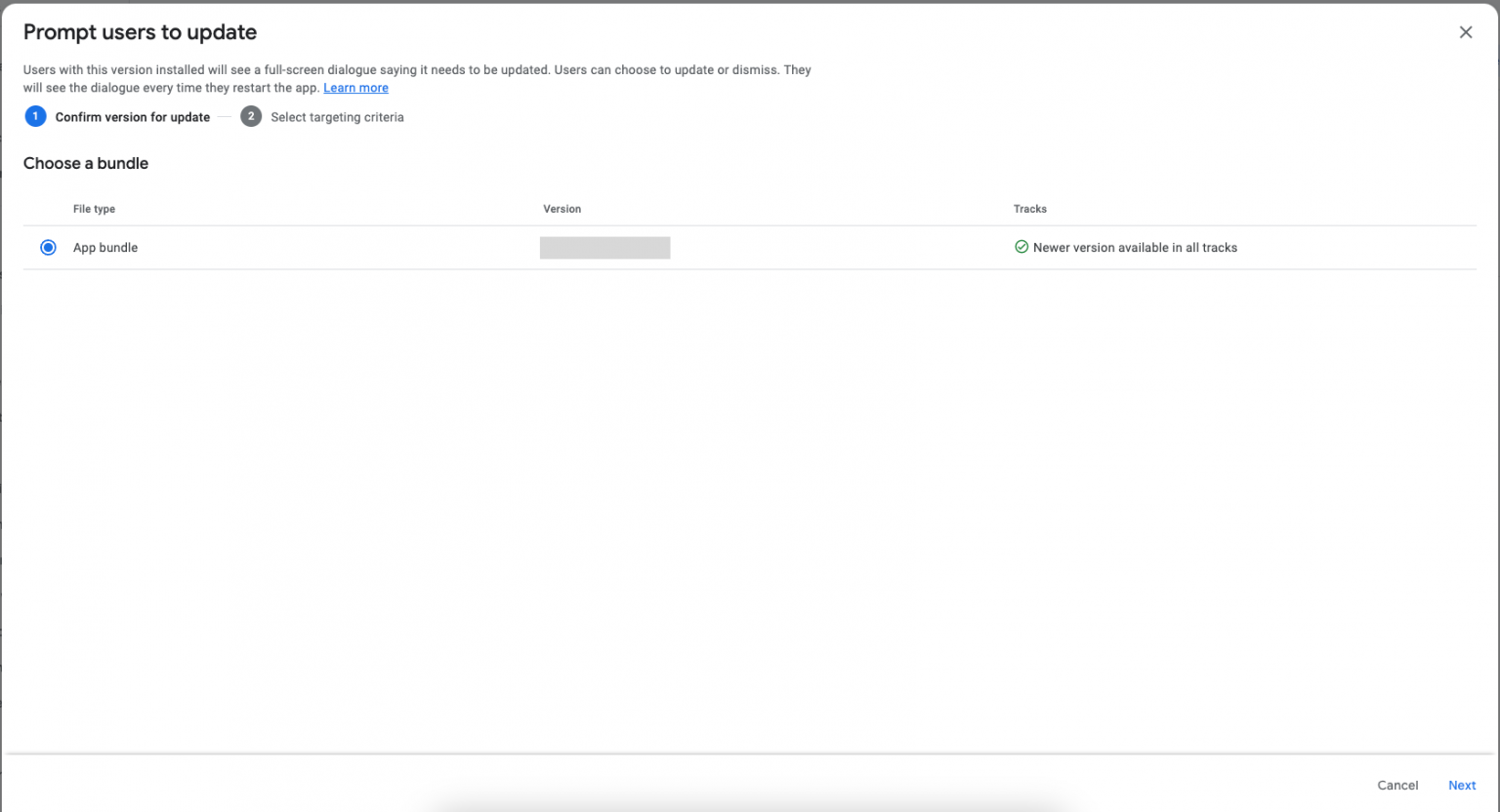Click the File type column header
This screenshot has width=1500, height=812.
point(94,209)
